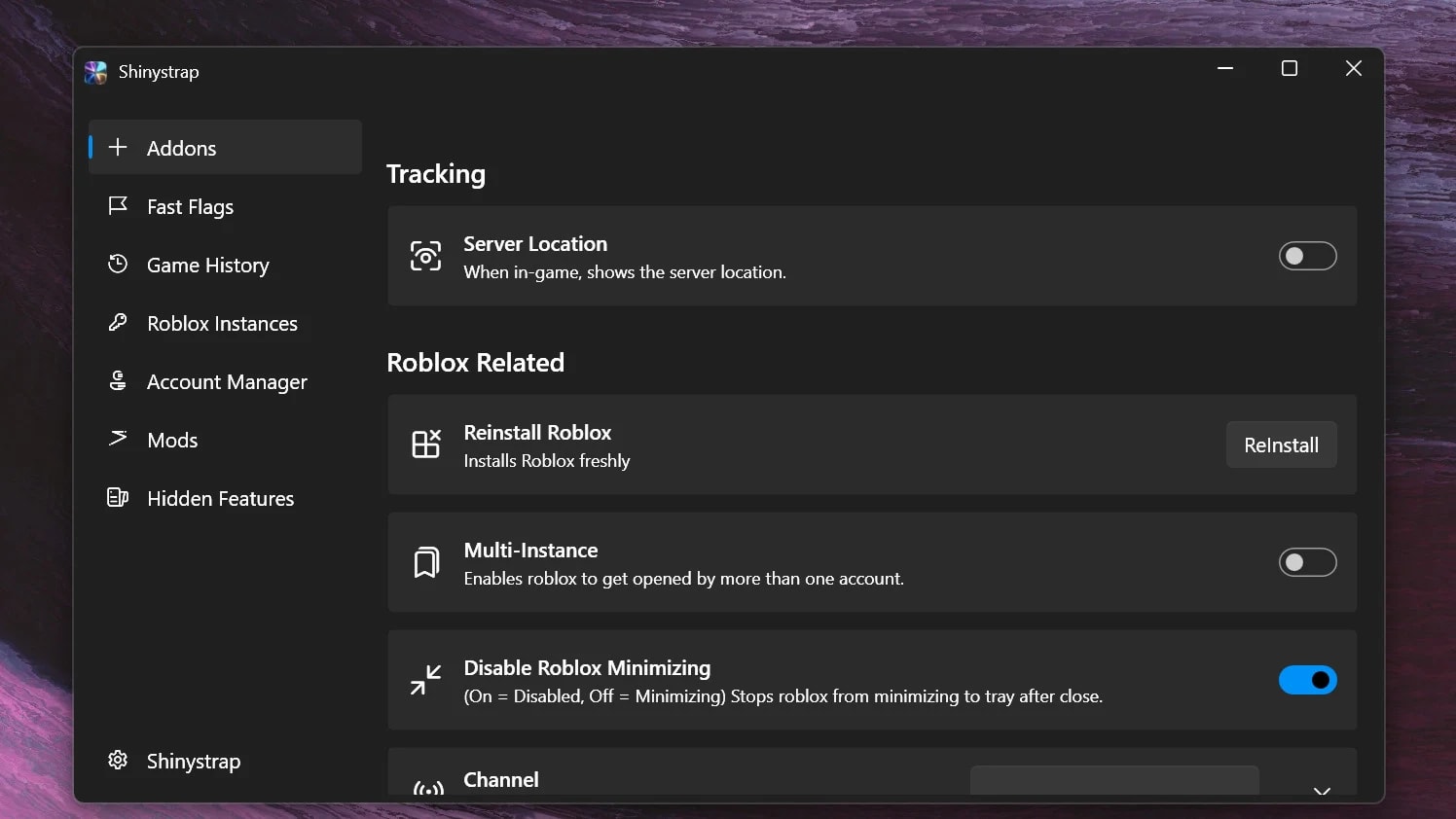Open the Addons page
Viewport: 1456px width, 819px height.
[225, 147]
